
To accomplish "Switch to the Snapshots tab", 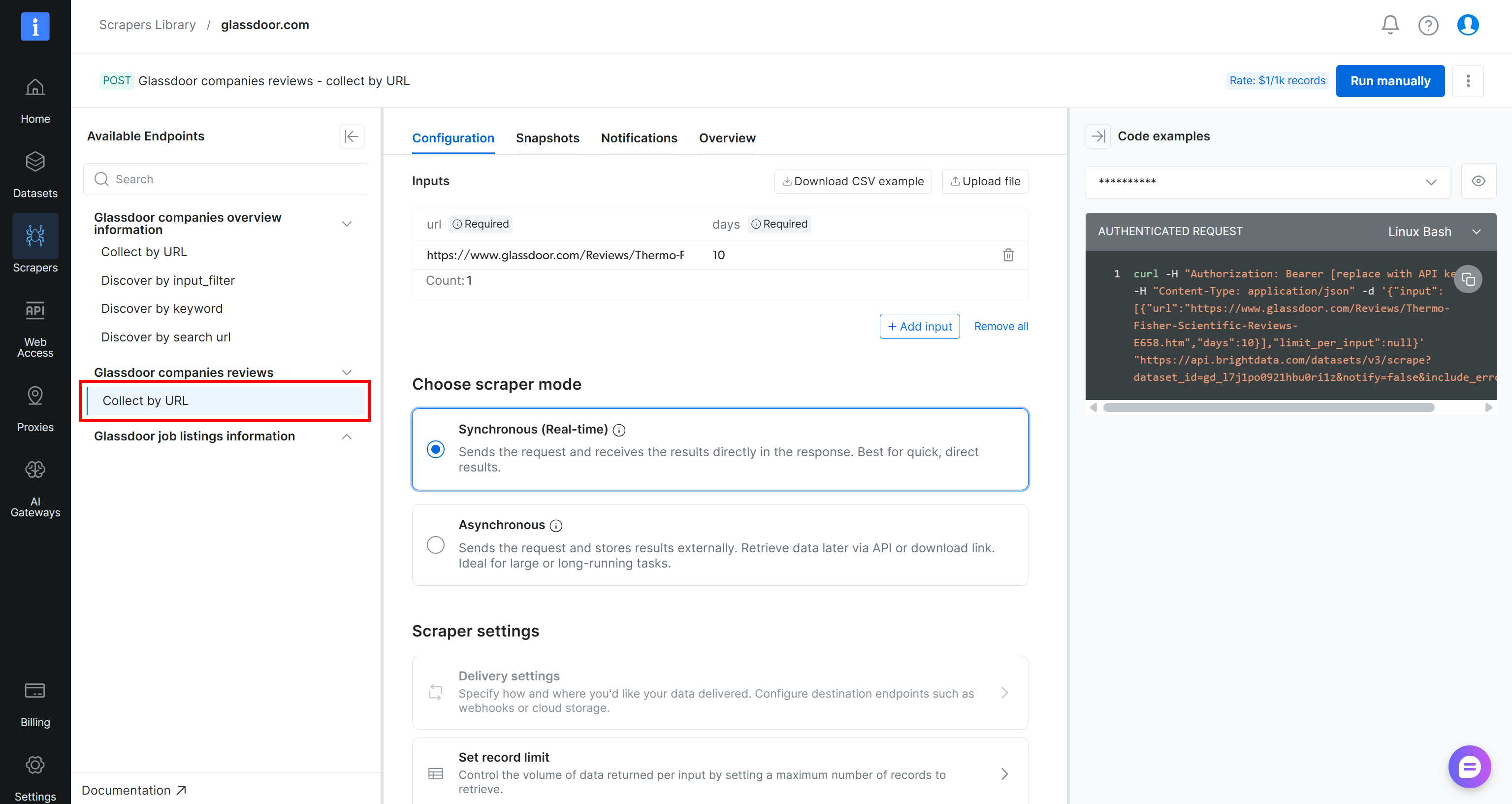I will [x=547, y=138].
